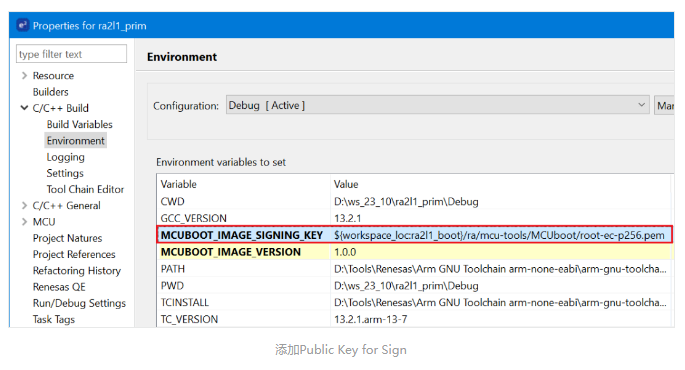Expand the Resource tree node
The image size is (685, 370).
coord(24,76)
